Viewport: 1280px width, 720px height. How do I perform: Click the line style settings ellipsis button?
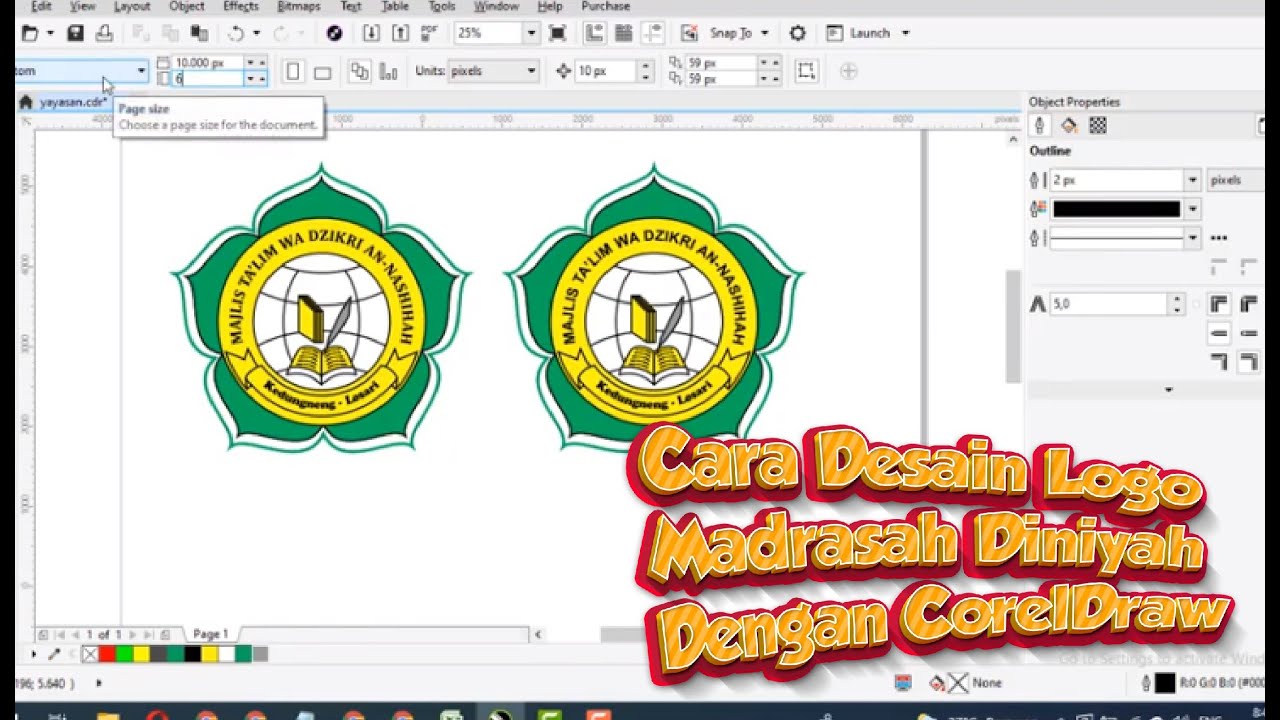click(1218, 238)
